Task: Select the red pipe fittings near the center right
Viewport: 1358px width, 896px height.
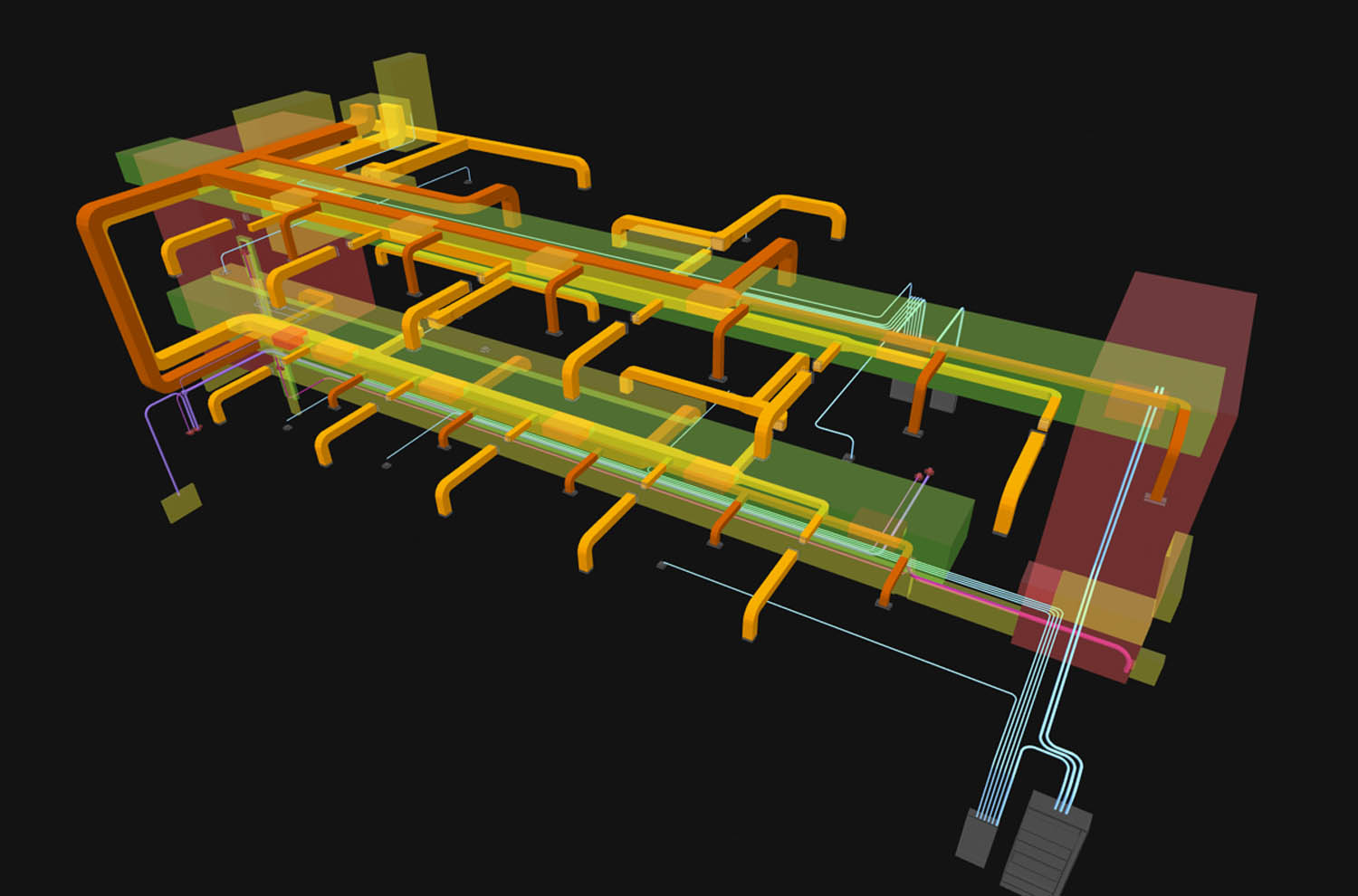Action: point(923,472)
